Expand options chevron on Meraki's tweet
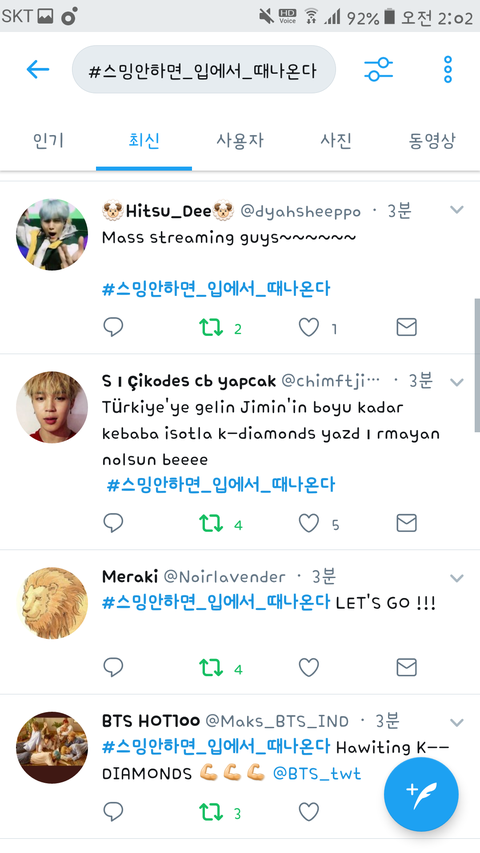The height and width of the screenshot is (853, 480). (x=457, y=578)
